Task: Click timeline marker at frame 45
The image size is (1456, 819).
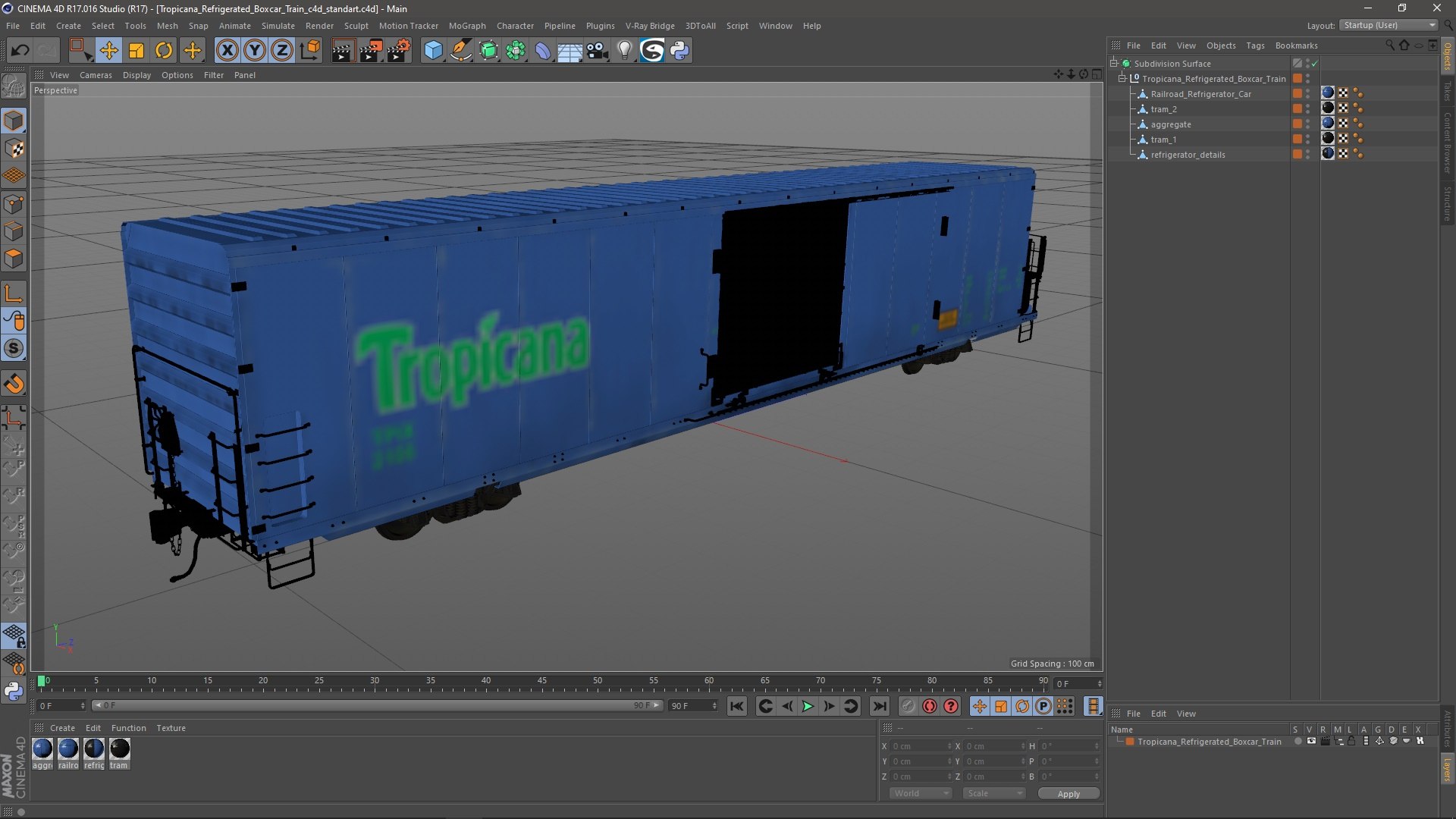Action: point(541,681)
